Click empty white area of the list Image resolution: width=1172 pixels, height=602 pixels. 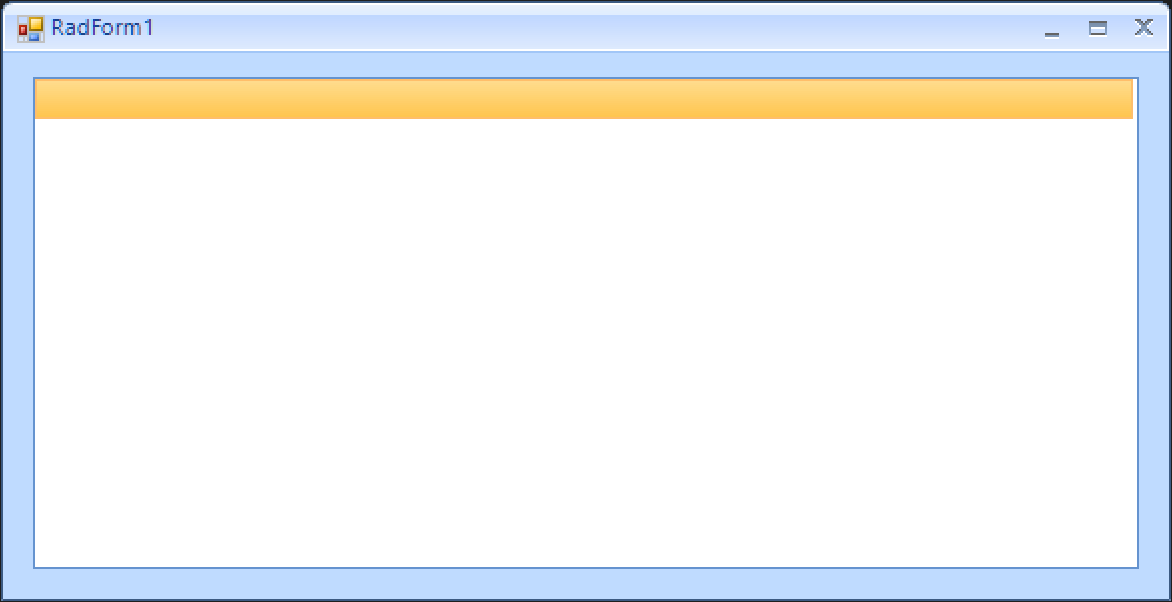(x=586, y=343)
